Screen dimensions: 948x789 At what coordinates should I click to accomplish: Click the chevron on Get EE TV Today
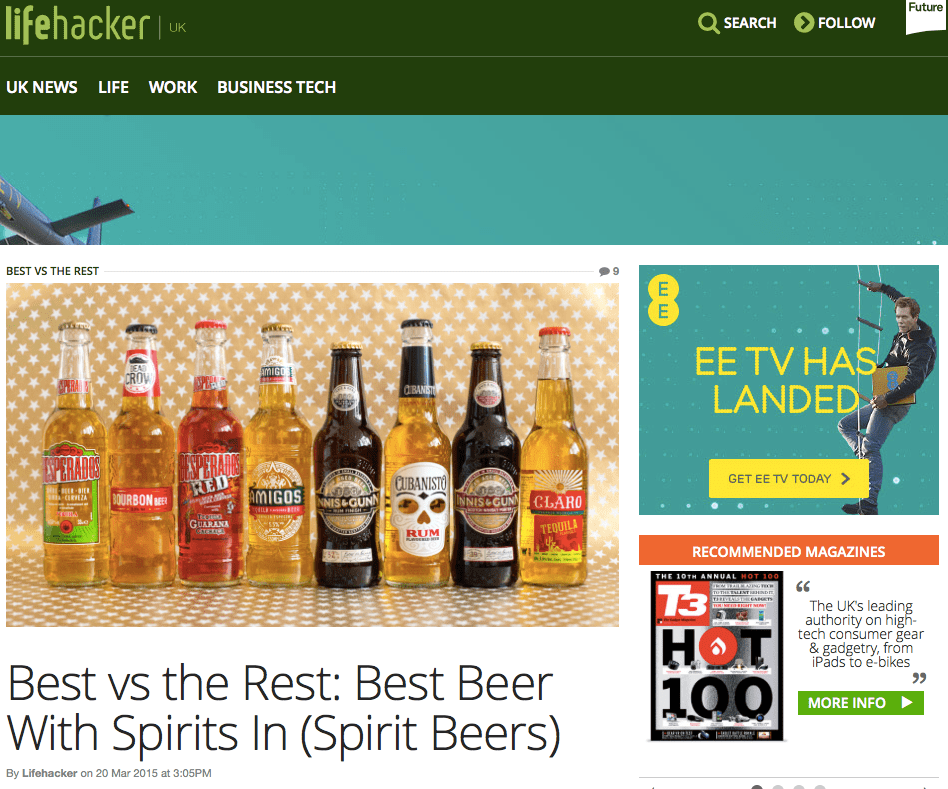(x=846, y=479)
